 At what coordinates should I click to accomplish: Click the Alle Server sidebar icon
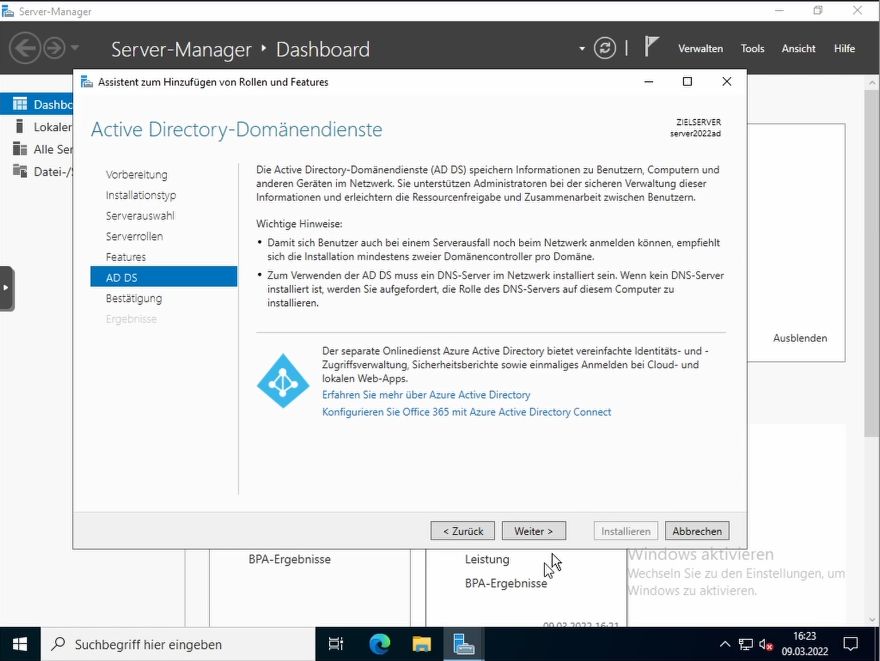(20, 149)
